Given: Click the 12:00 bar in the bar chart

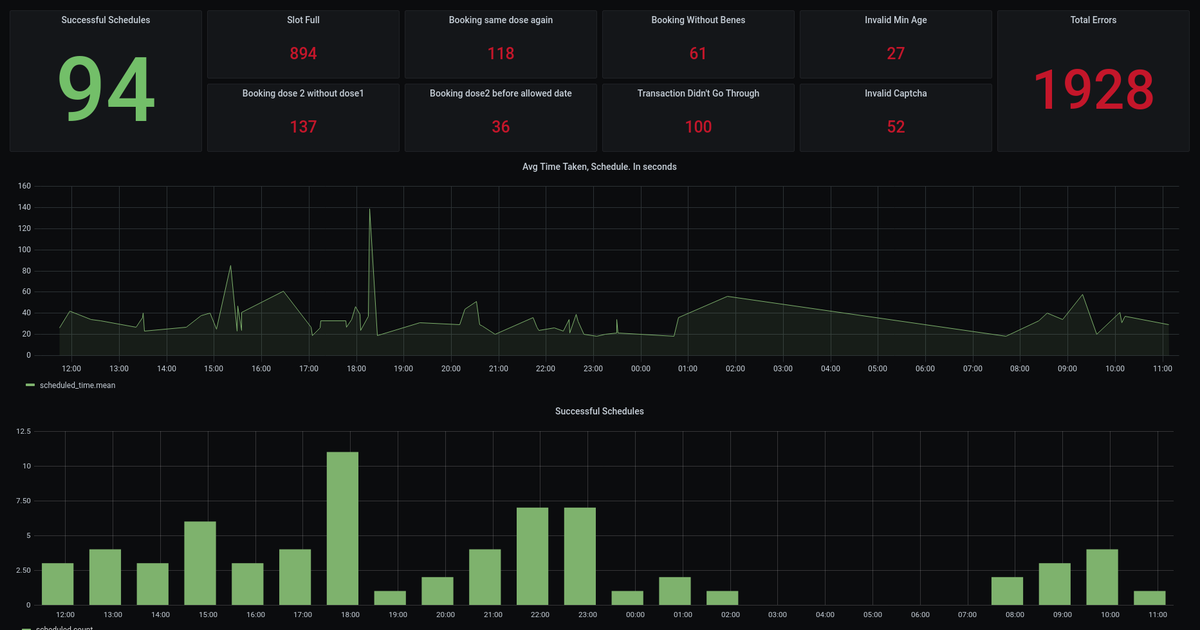Looking at the screenshot, I should click(x=58, y=584).
